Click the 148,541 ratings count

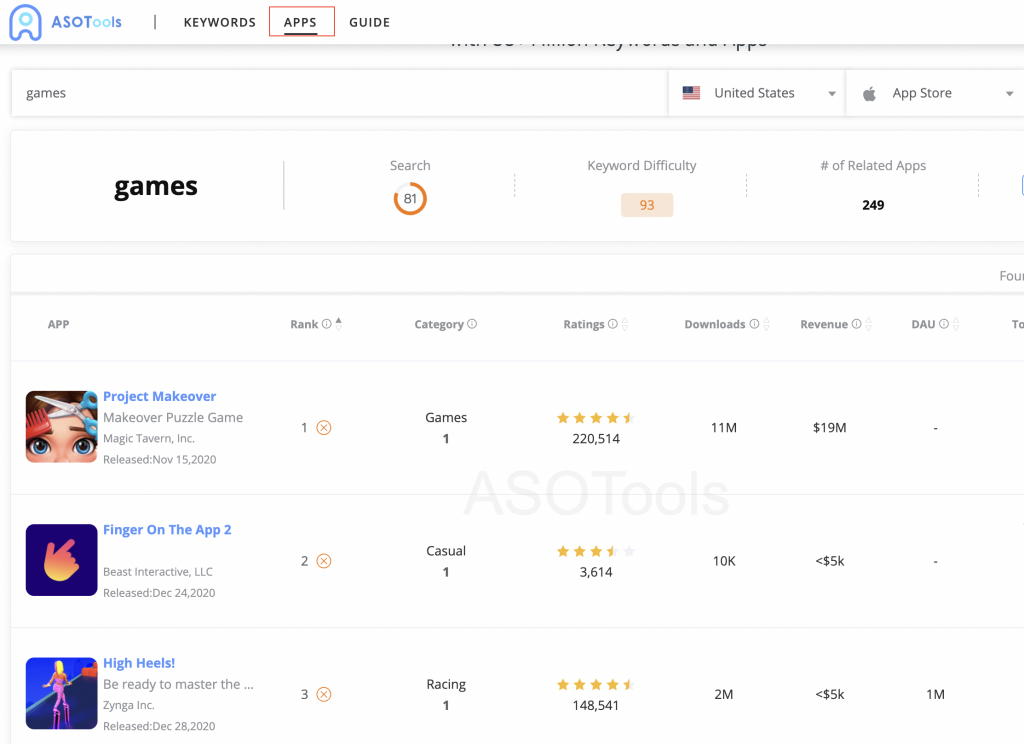coord(596,705)
